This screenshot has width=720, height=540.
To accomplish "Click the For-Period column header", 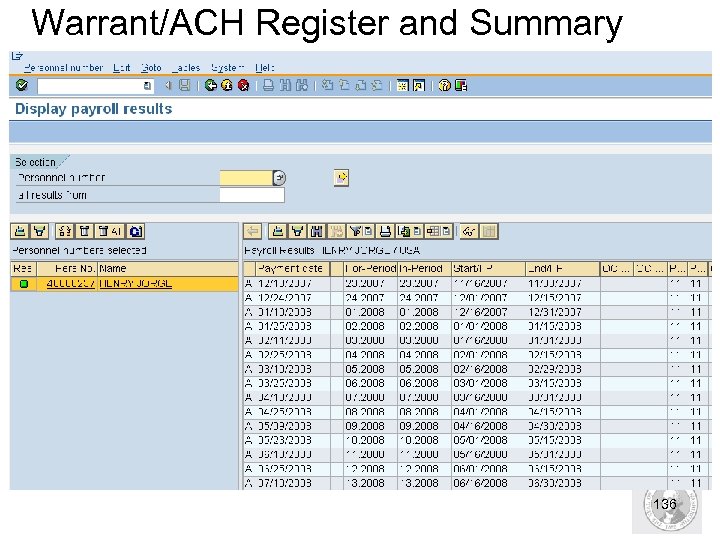I will click(x=370, y=269).
